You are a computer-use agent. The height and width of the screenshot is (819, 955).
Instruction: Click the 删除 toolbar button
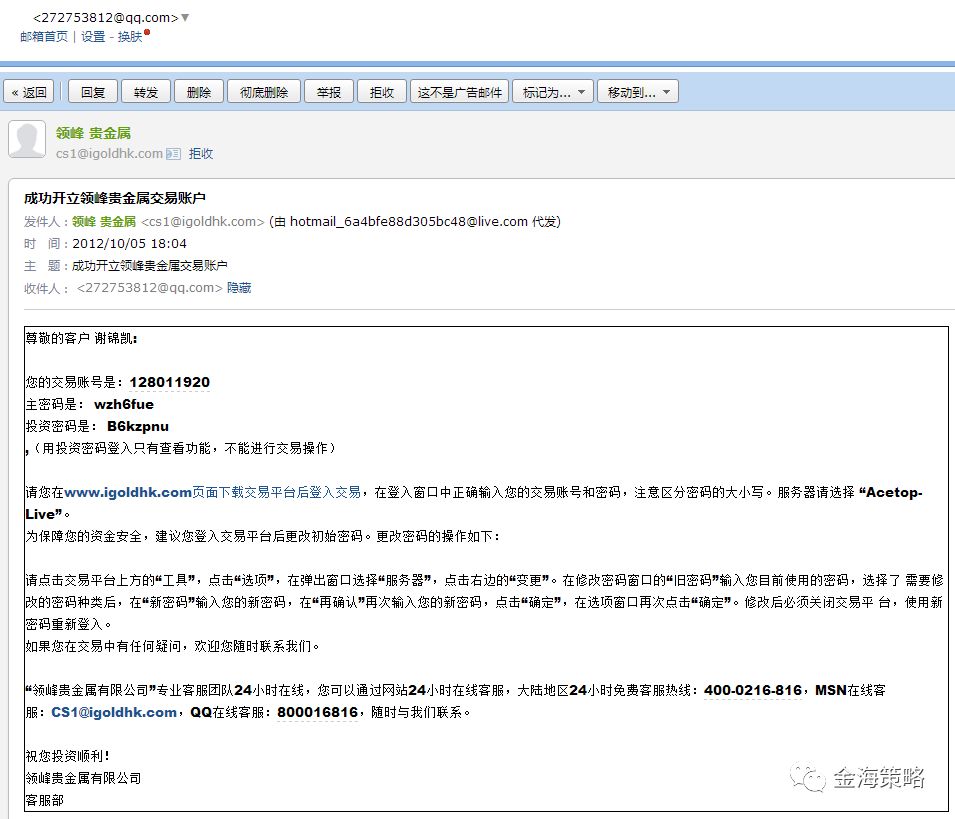[198, 92]
